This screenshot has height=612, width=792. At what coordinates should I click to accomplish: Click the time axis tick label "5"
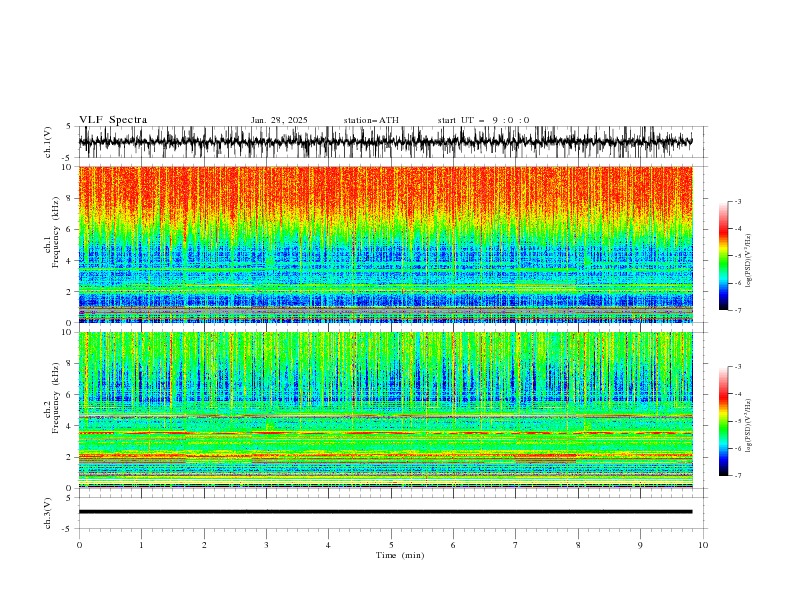[391, 545]
